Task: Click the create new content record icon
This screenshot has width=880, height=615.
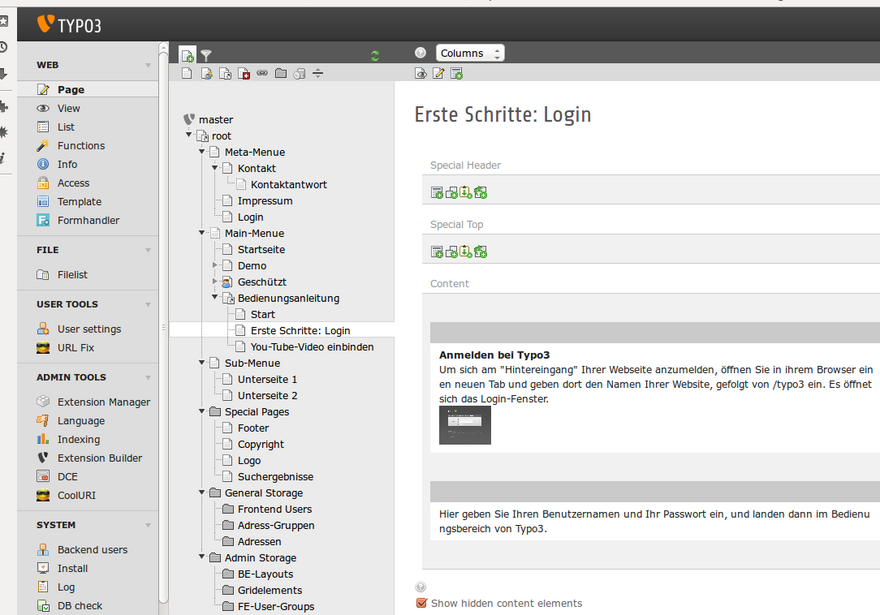Action: click(x=457, y=74)
